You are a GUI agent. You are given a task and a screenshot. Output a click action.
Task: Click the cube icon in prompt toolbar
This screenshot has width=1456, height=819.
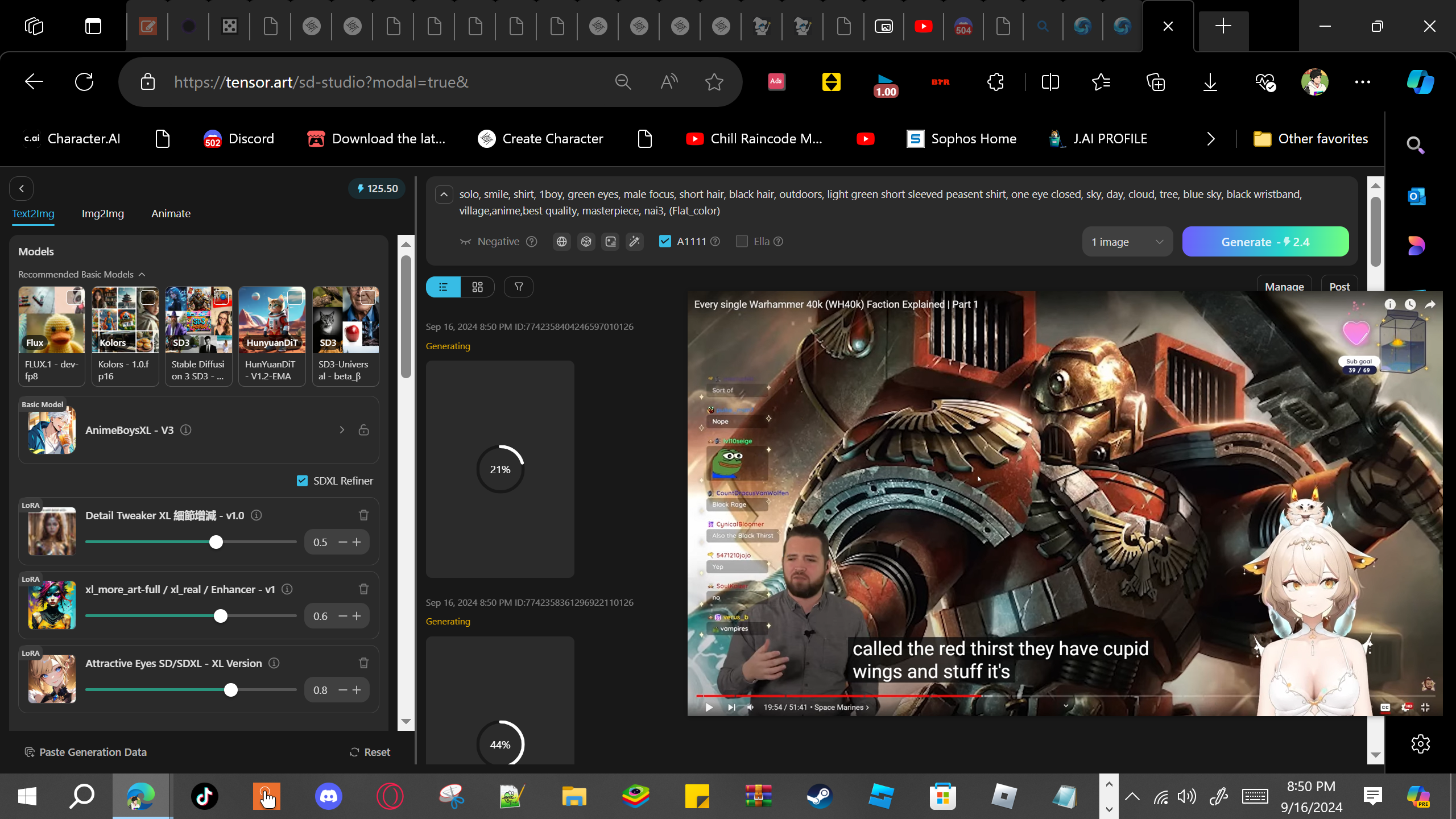(x=586, y=242)
